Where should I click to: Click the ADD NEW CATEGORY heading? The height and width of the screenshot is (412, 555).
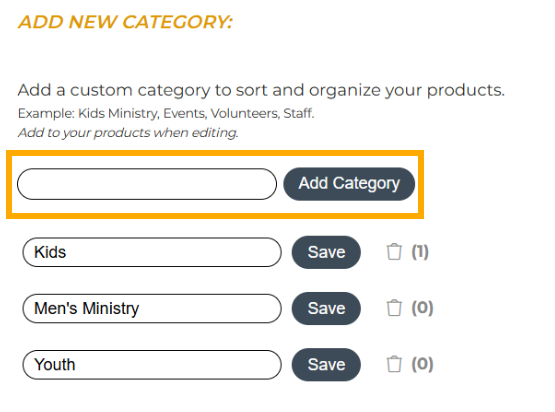tap(125, 22)
